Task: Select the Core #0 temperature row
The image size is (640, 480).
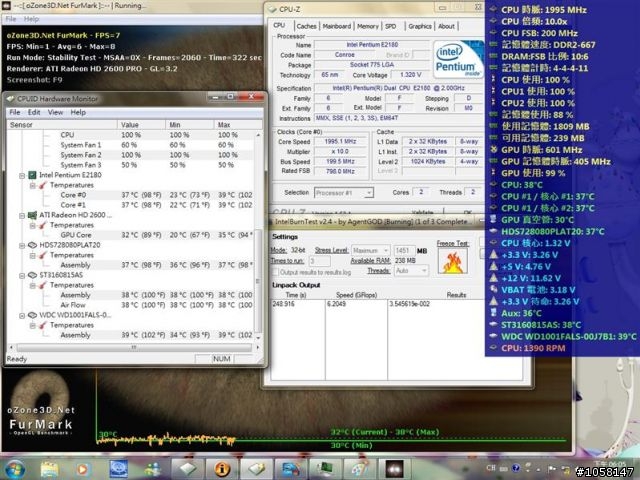Action: tap(131, 195)
